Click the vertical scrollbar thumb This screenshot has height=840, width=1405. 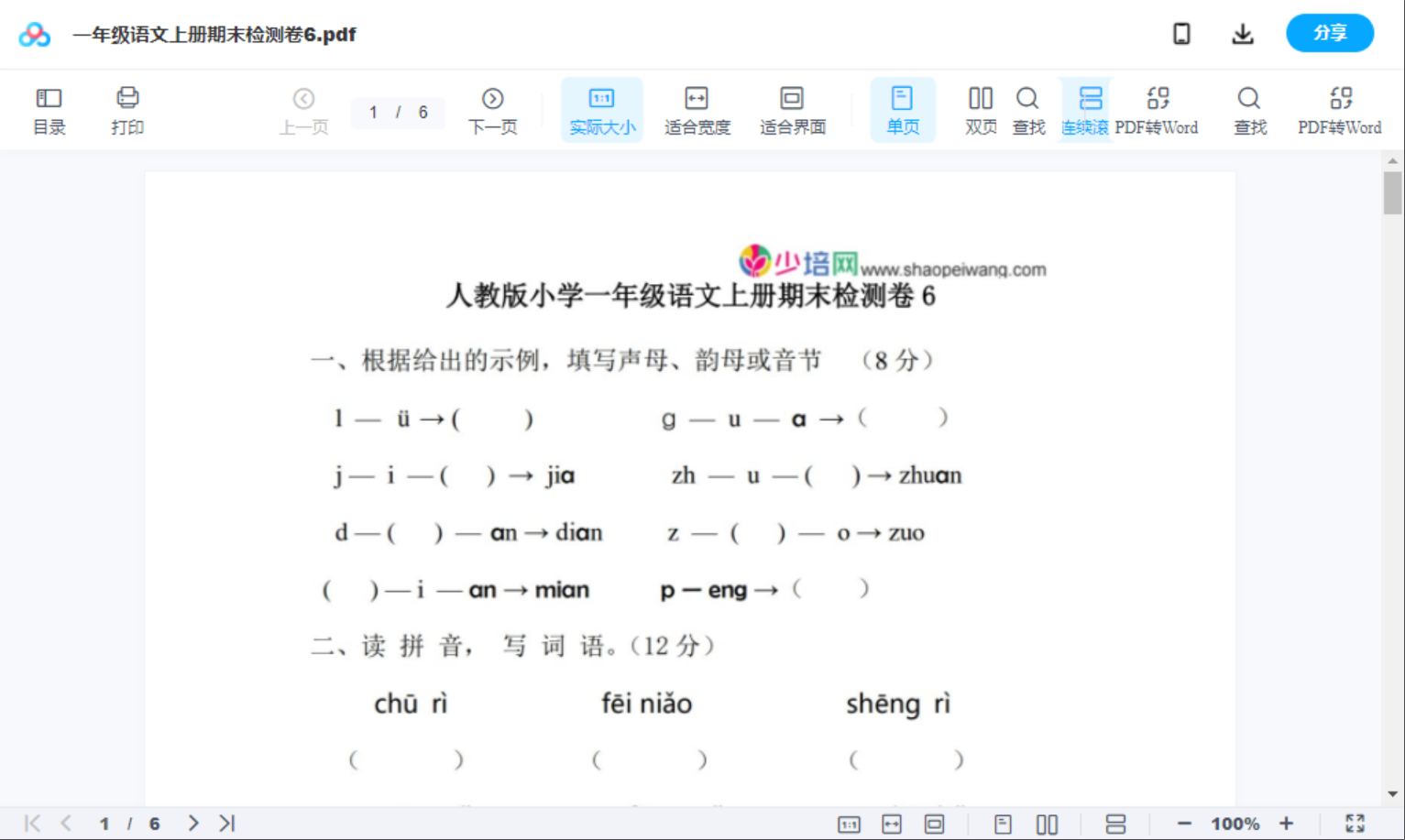pos(1392,192)
